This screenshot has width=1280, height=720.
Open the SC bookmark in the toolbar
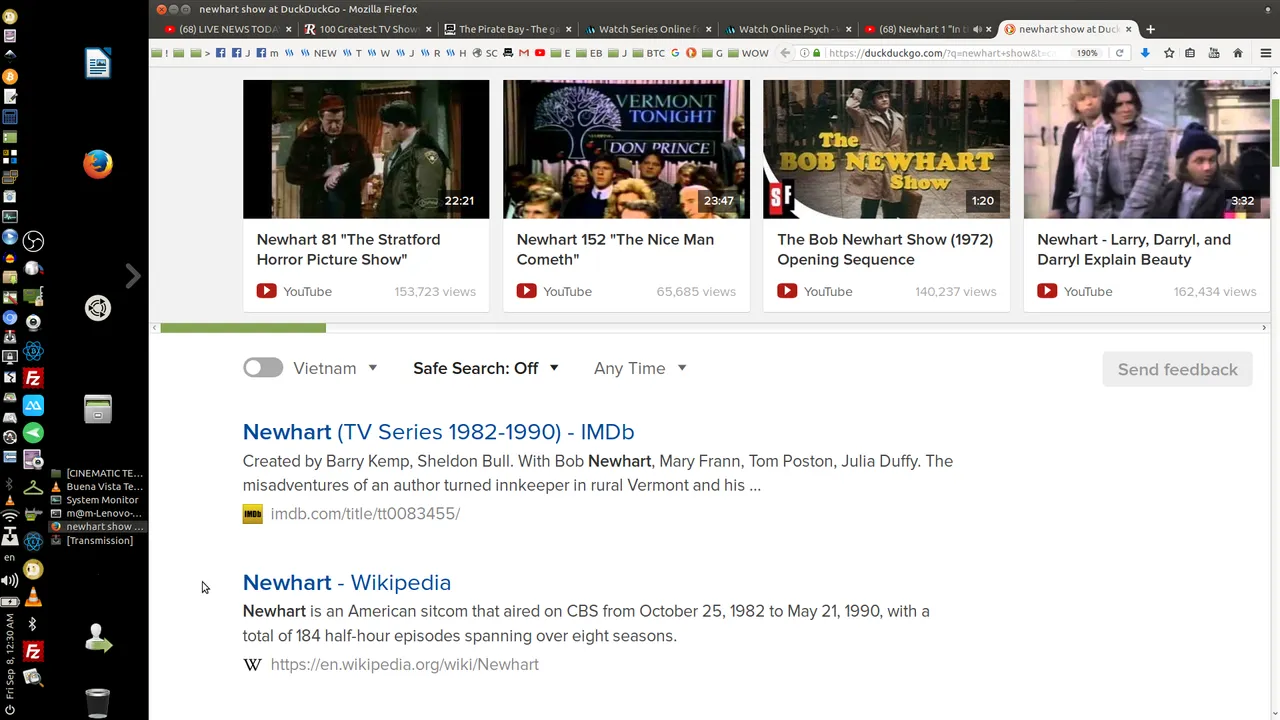pos(486,53)
